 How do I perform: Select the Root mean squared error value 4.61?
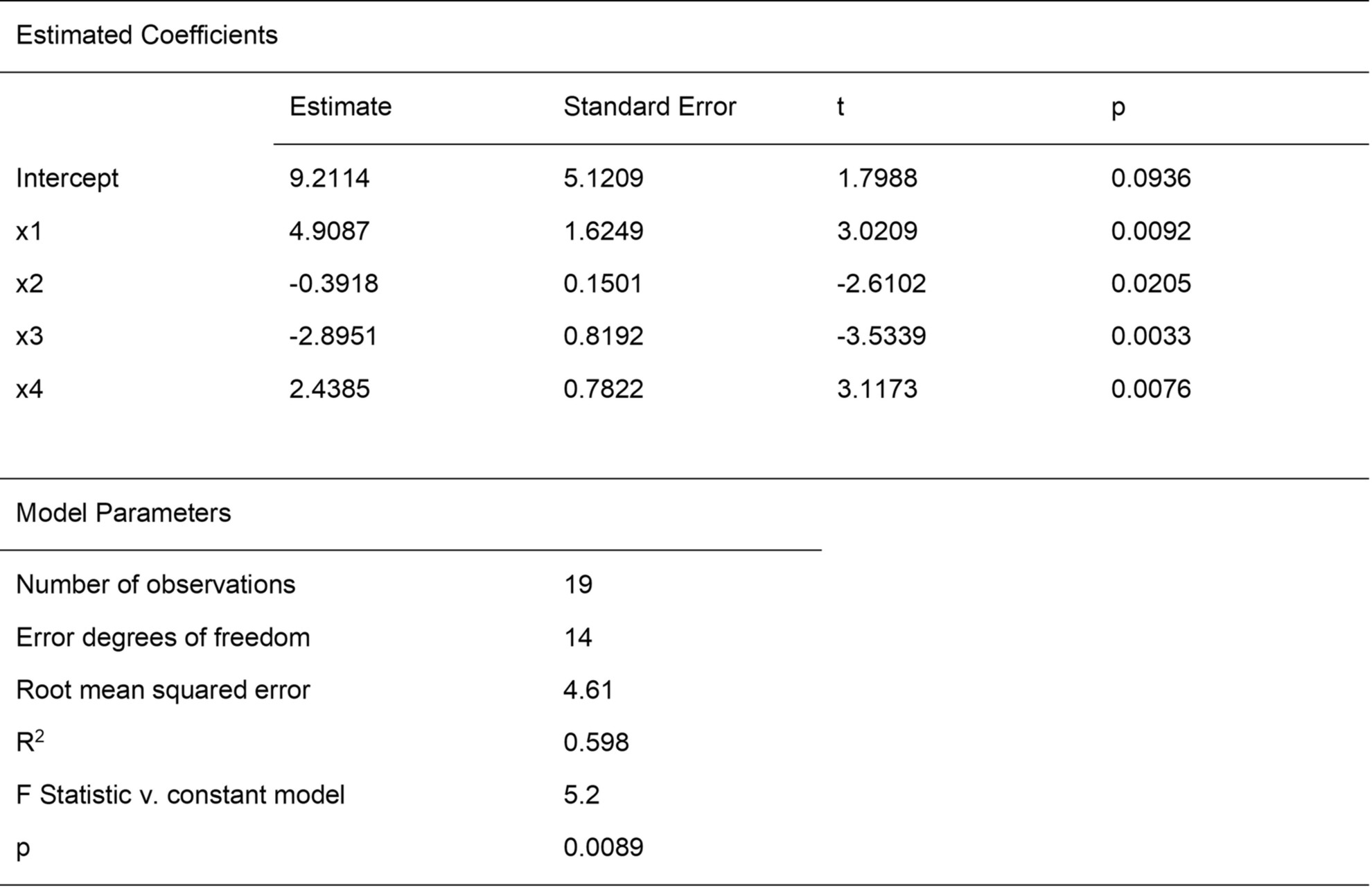tap(588, 690)
